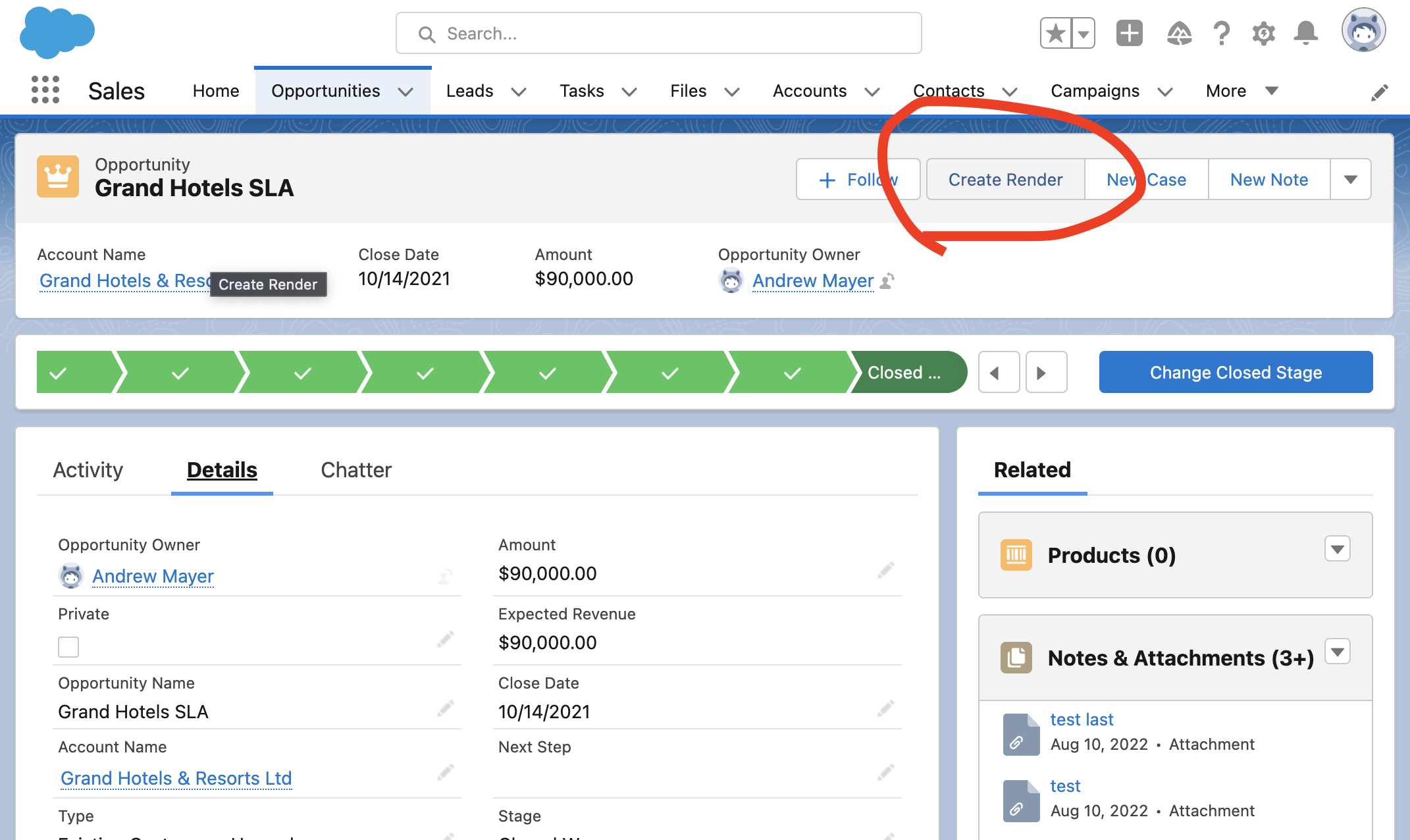Expand the Opportunities tab dropdown chevron

406,92
